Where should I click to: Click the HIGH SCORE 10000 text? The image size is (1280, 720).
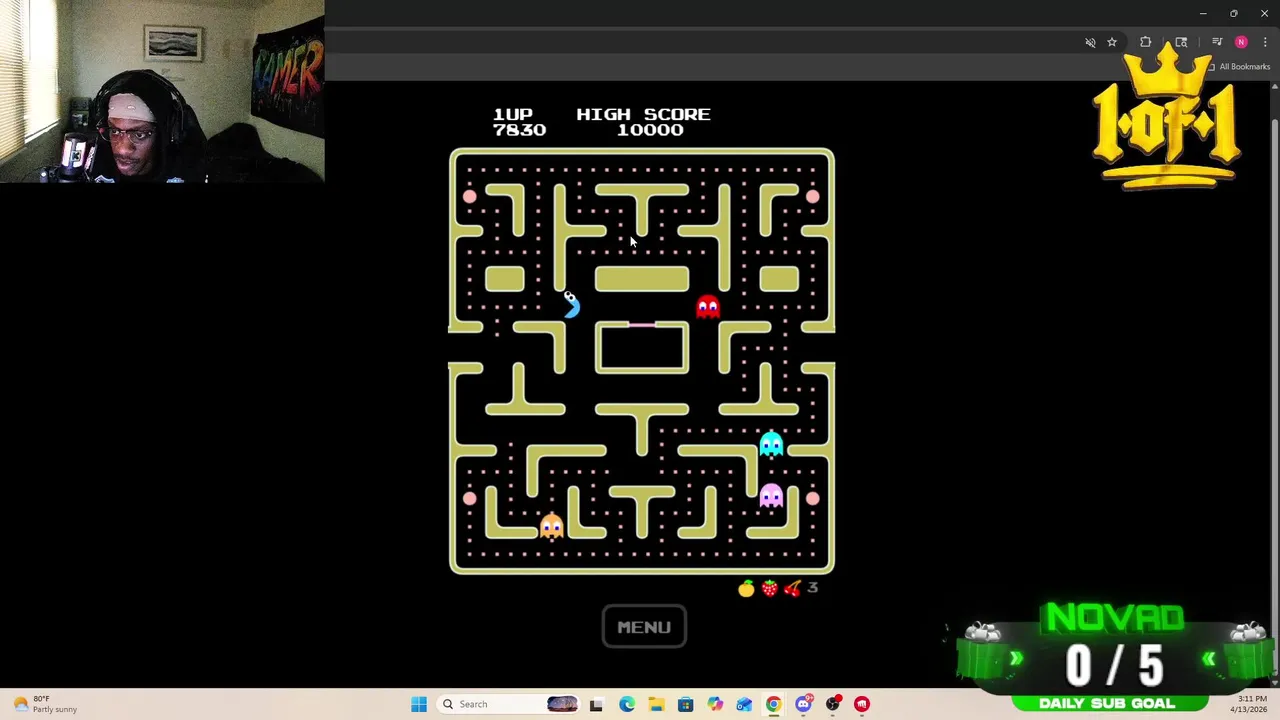tap(644, 122)
